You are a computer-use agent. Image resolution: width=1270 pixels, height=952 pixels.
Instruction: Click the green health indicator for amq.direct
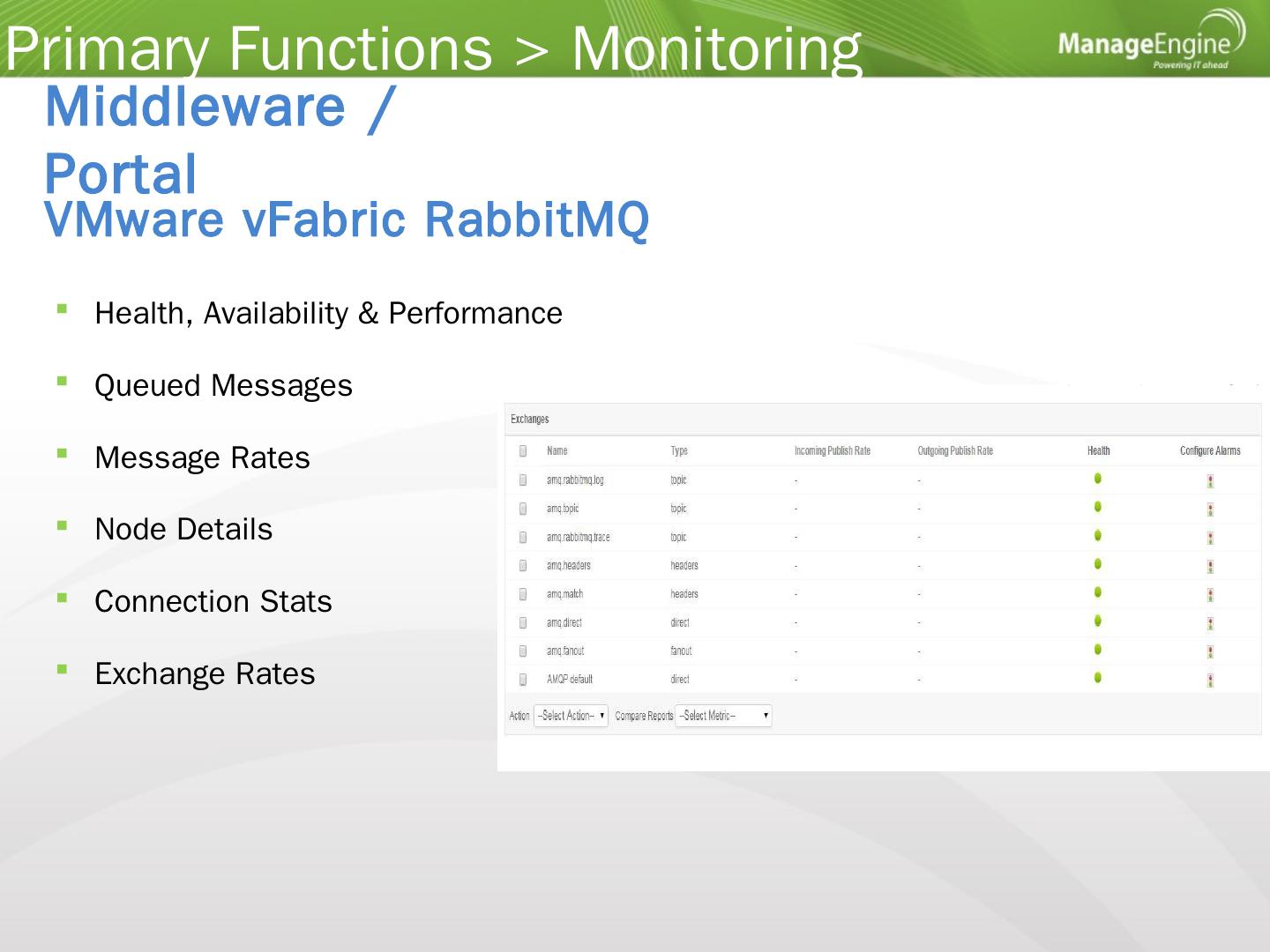point(1098,621)
